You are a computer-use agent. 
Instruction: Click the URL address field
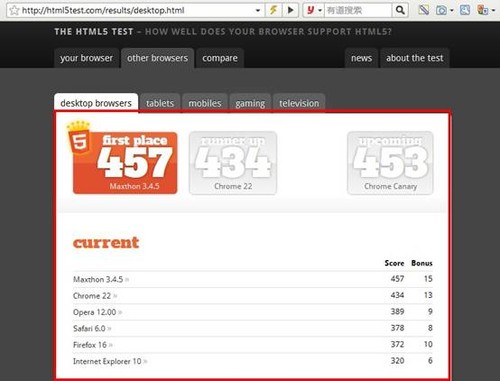pyautogui.click(x=137, y=10)
